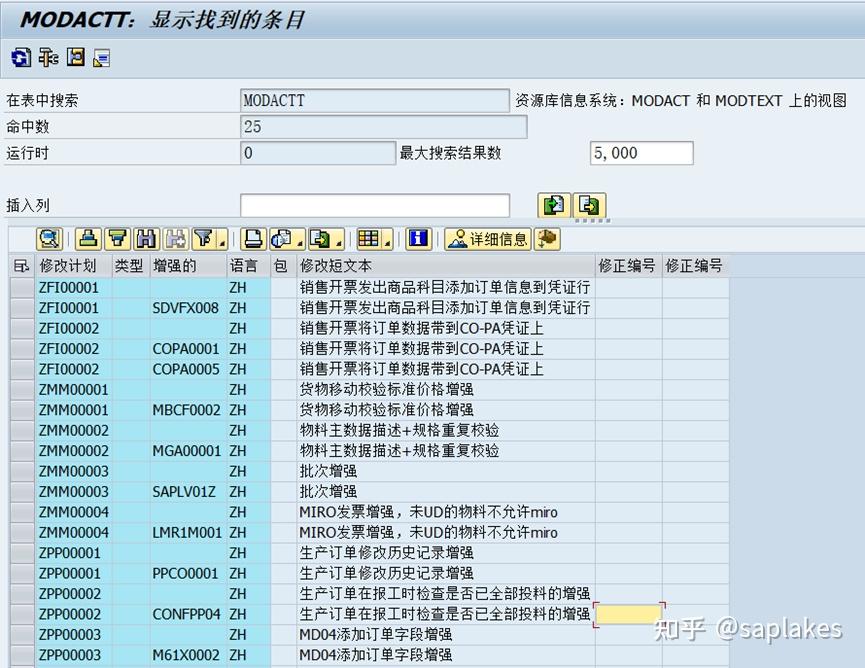
Task: Click the 最大搜索结果数 input field
Action: pos(640,152)
